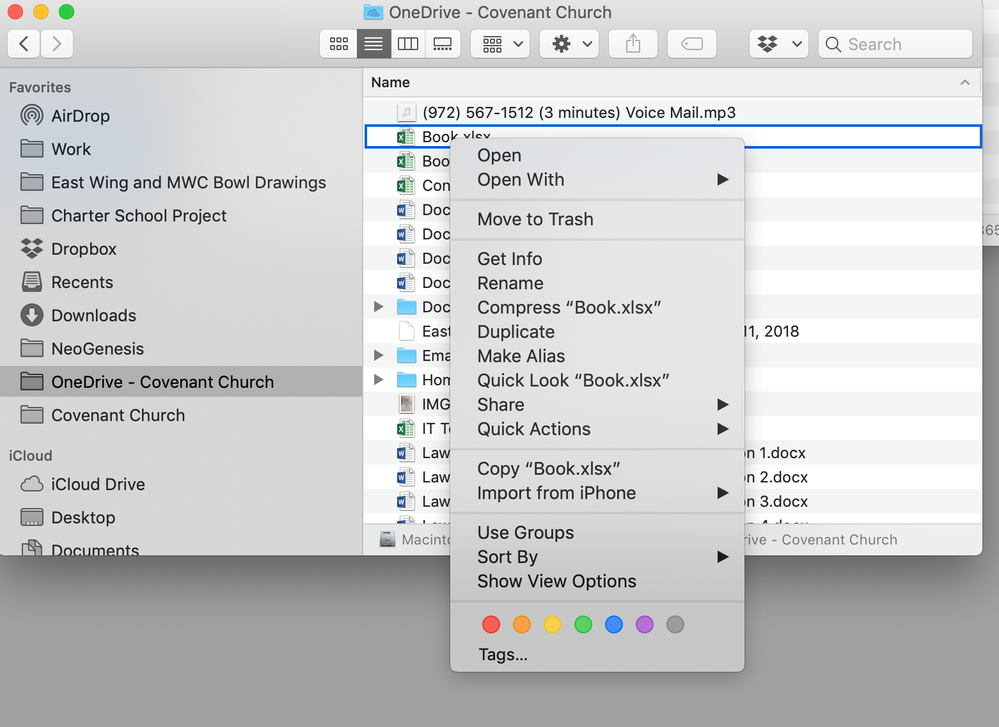The image size is (999, 727).
Task: Select the IMG image file thumbnail
Action: 406,404
